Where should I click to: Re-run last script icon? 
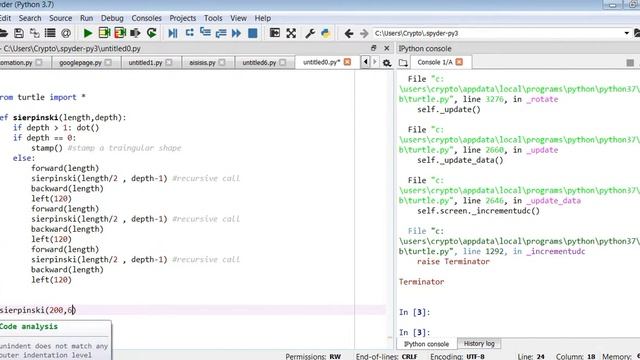coord(151,33)
